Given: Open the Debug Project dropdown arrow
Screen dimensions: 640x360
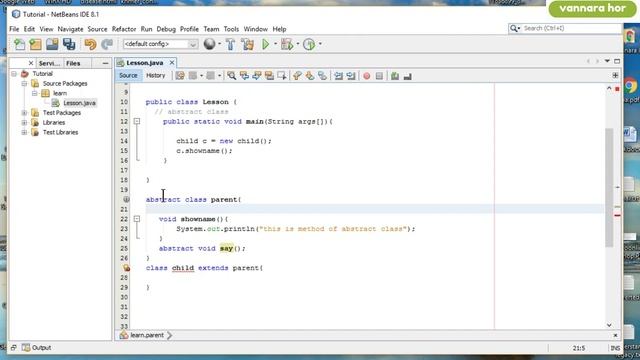Looking at the screenshot, I should coord(298,44).
